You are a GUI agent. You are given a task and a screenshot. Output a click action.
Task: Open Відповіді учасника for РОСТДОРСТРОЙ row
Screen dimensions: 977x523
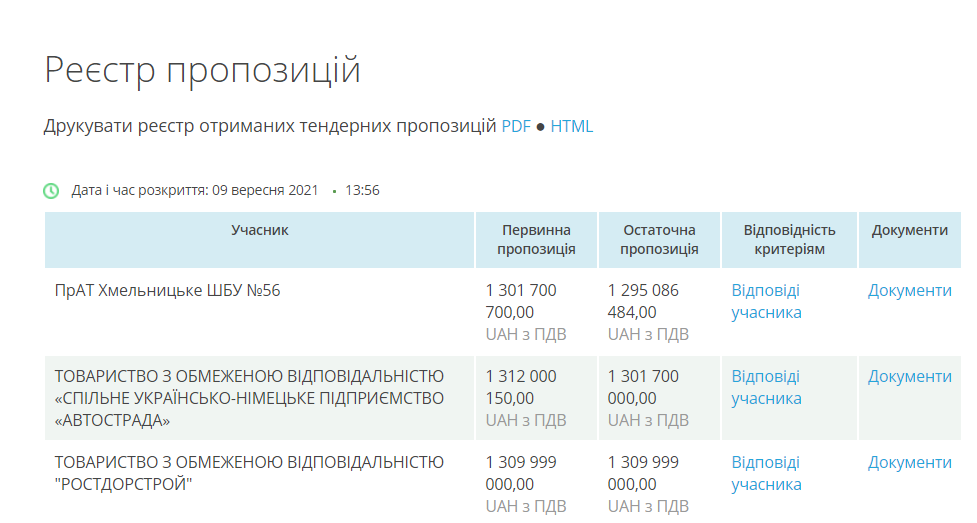click(x=766, y=473)
